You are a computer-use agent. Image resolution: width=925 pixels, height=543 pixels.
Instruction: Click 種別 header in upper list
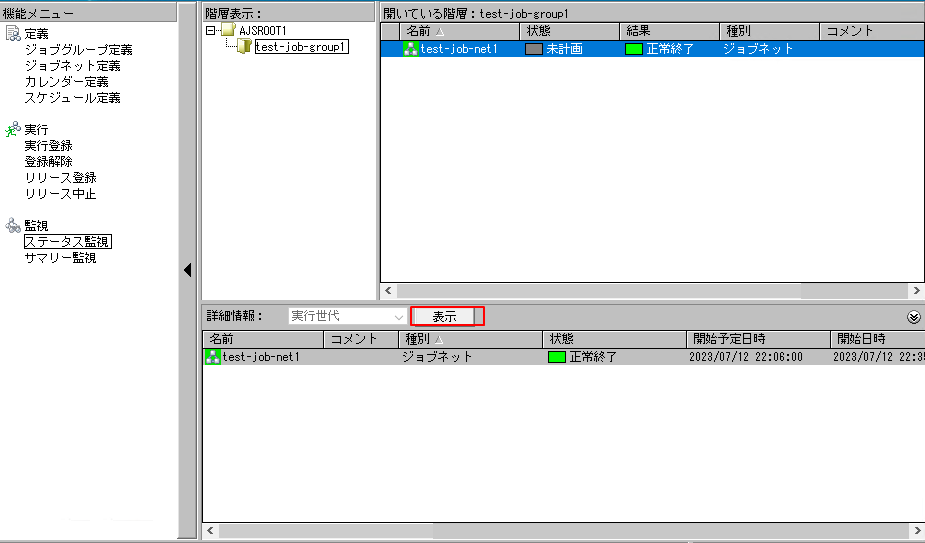[x=769, y=31]
